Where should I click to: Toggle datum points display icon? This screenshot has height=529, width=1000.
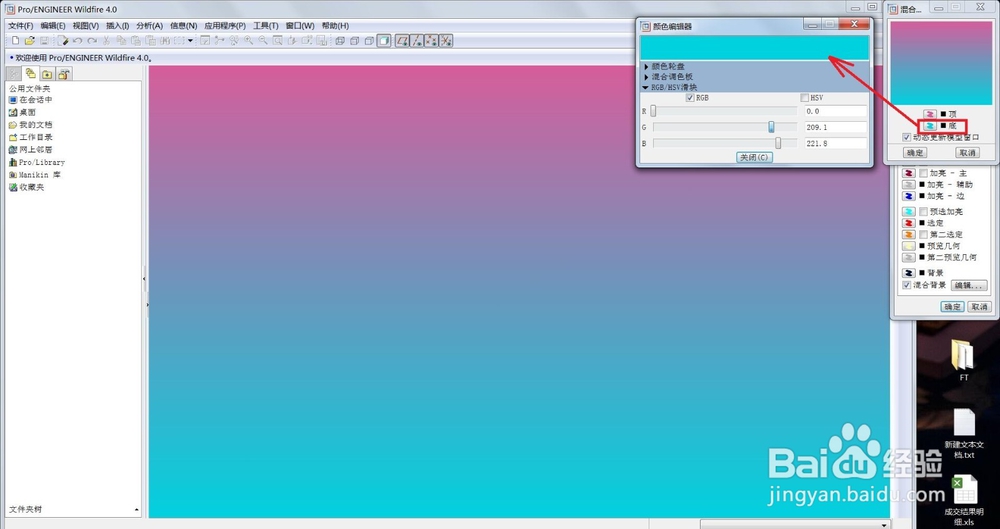431,41
